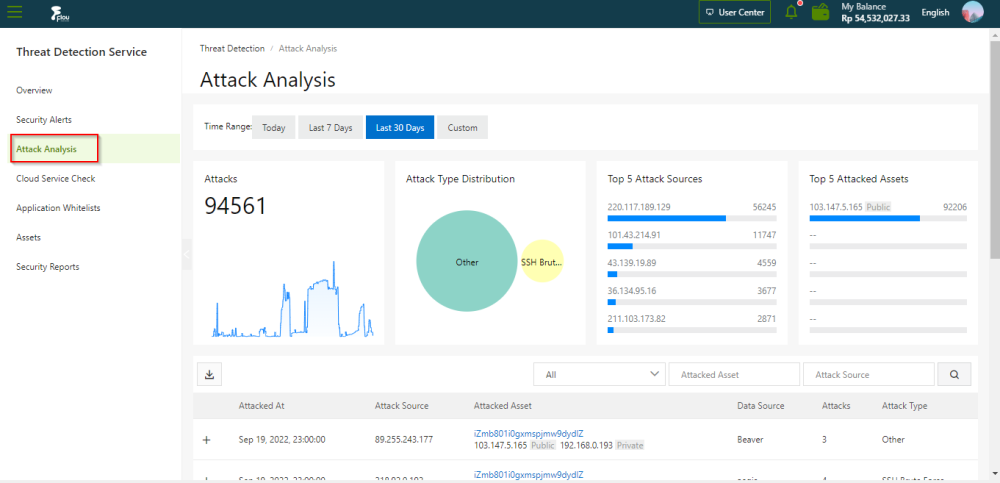This screenshot has height=483, width=1000.
Task: Click the search magnifier button
Action: (954, 375)
